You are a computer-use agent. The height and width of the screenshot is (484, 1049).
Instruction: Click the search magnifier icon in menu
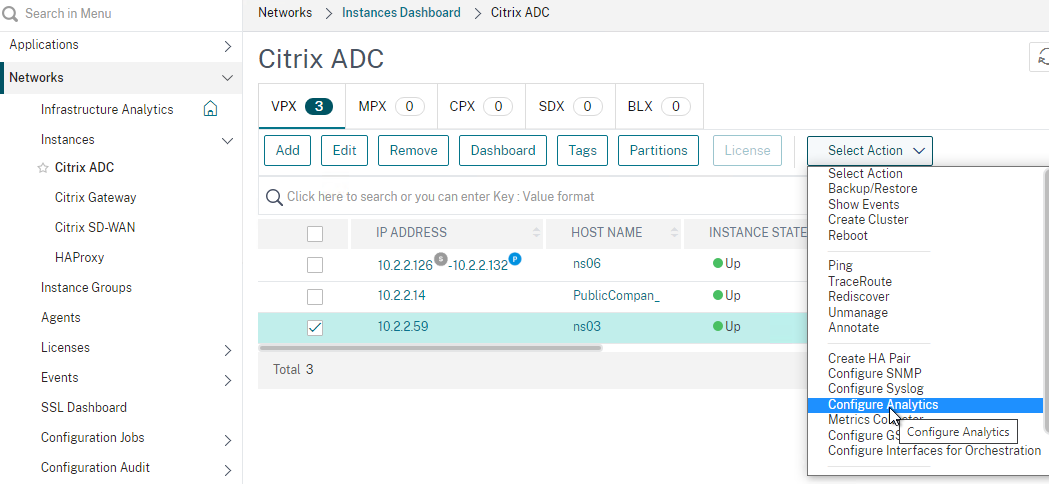coord(10,13)
